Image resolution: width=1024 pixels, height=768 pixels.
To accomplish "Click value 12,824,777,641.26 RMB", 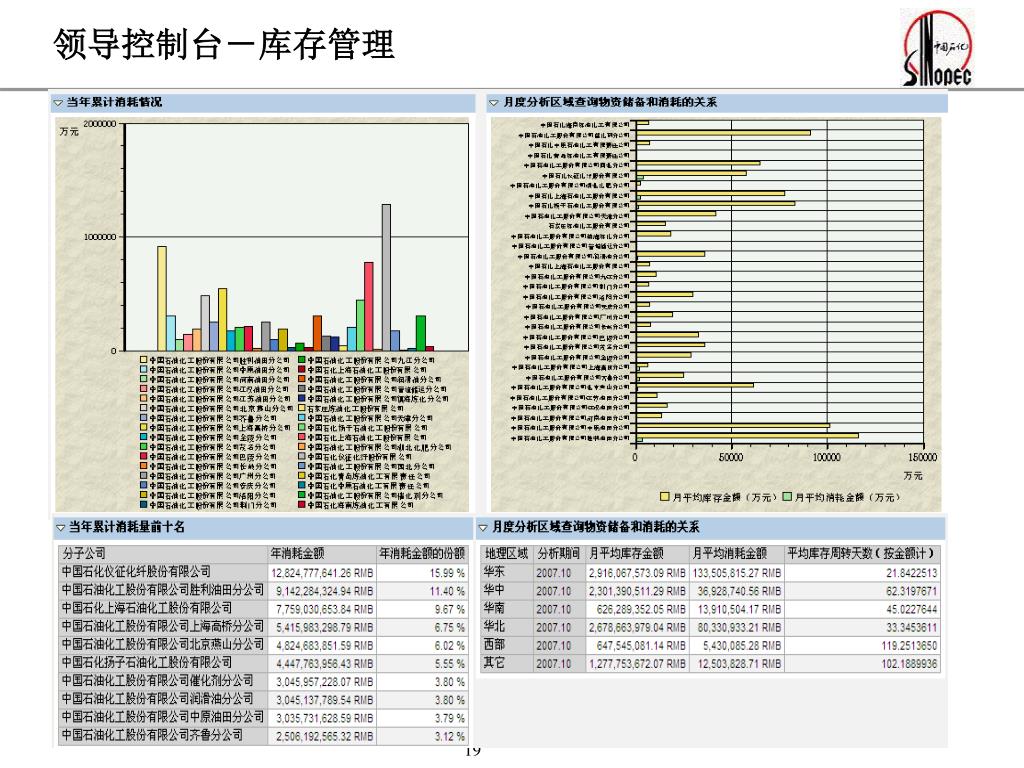I will pos(323,573).
